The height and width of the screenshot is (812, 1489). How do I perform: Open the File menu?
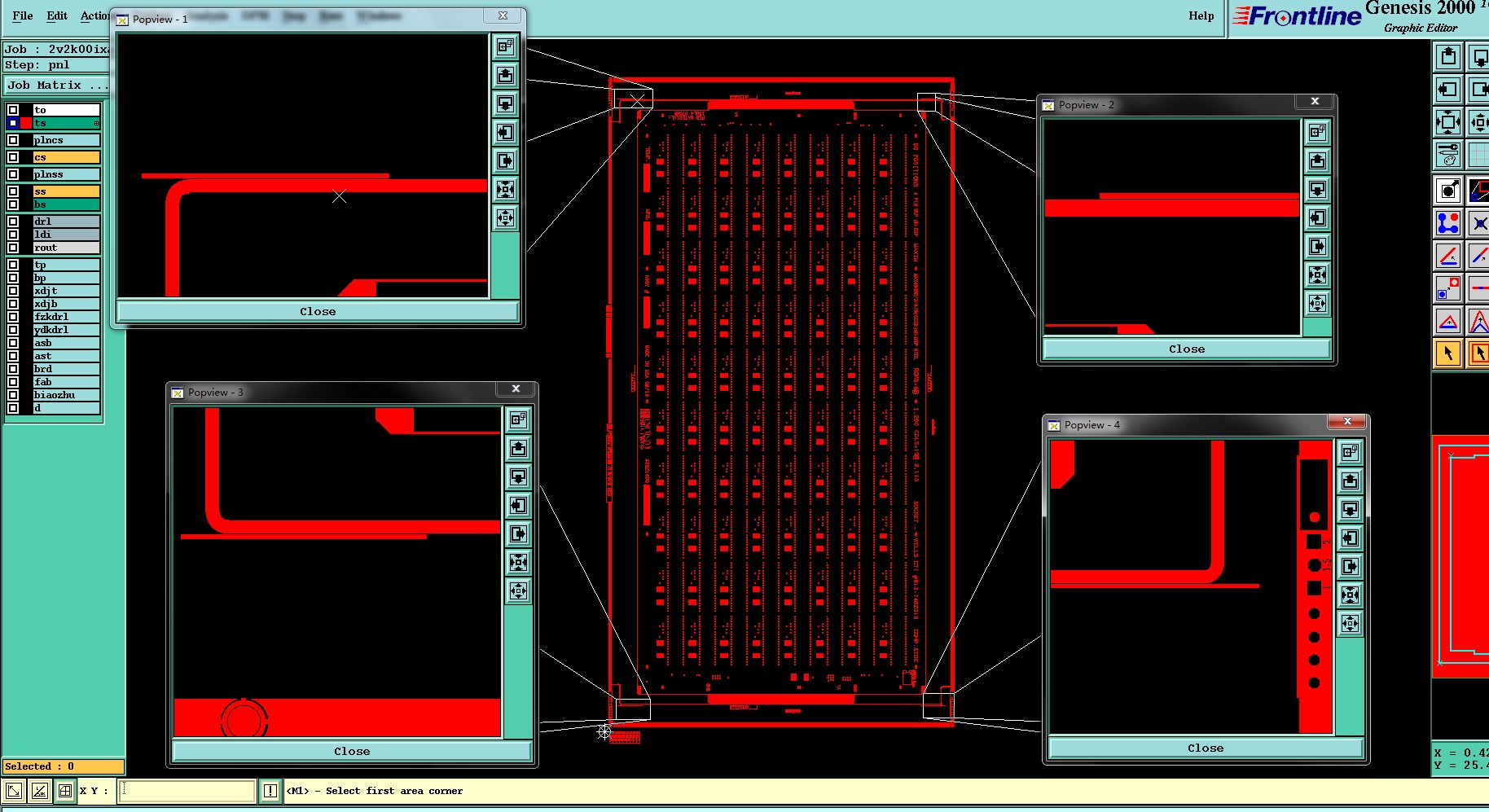23,15
